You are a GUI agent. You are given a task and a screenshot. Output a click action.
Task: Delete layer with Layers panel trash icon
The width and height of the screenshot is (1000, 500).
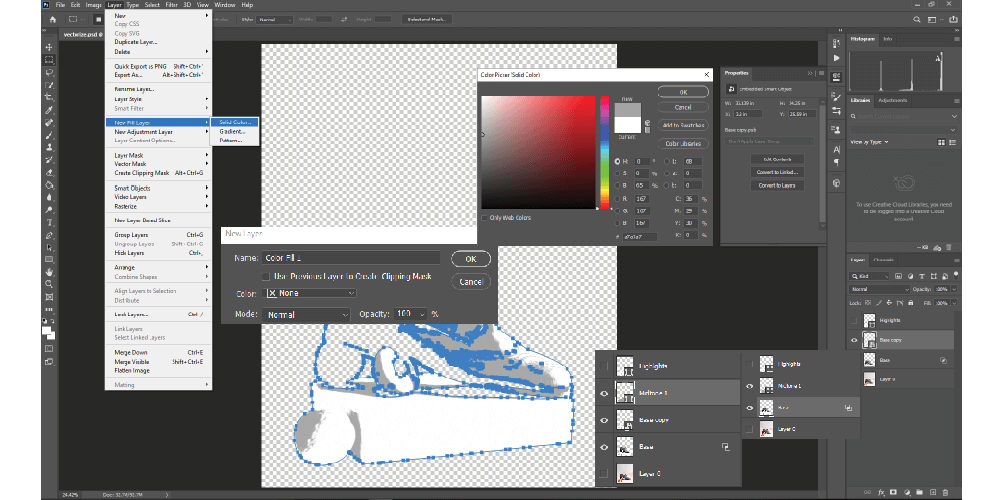point(945,492)
